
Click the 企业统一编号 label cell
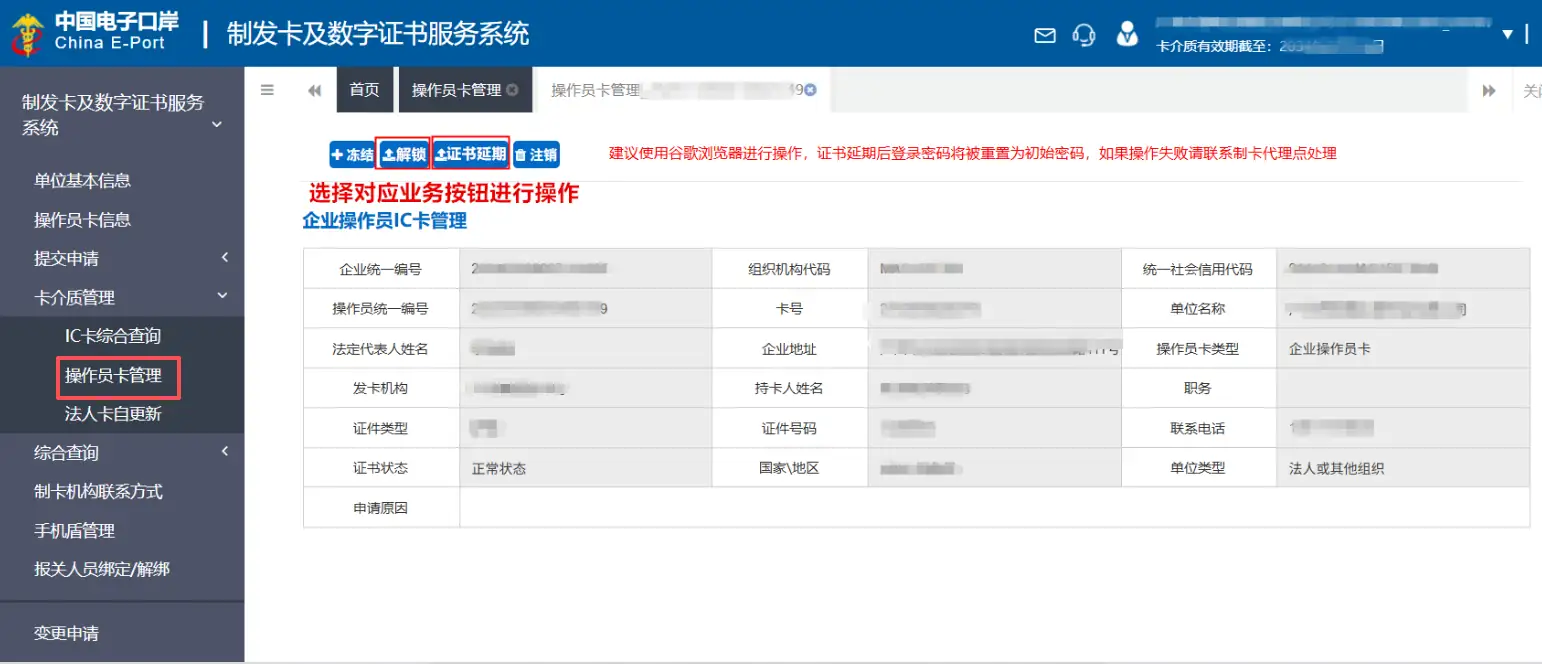[381, 269]
